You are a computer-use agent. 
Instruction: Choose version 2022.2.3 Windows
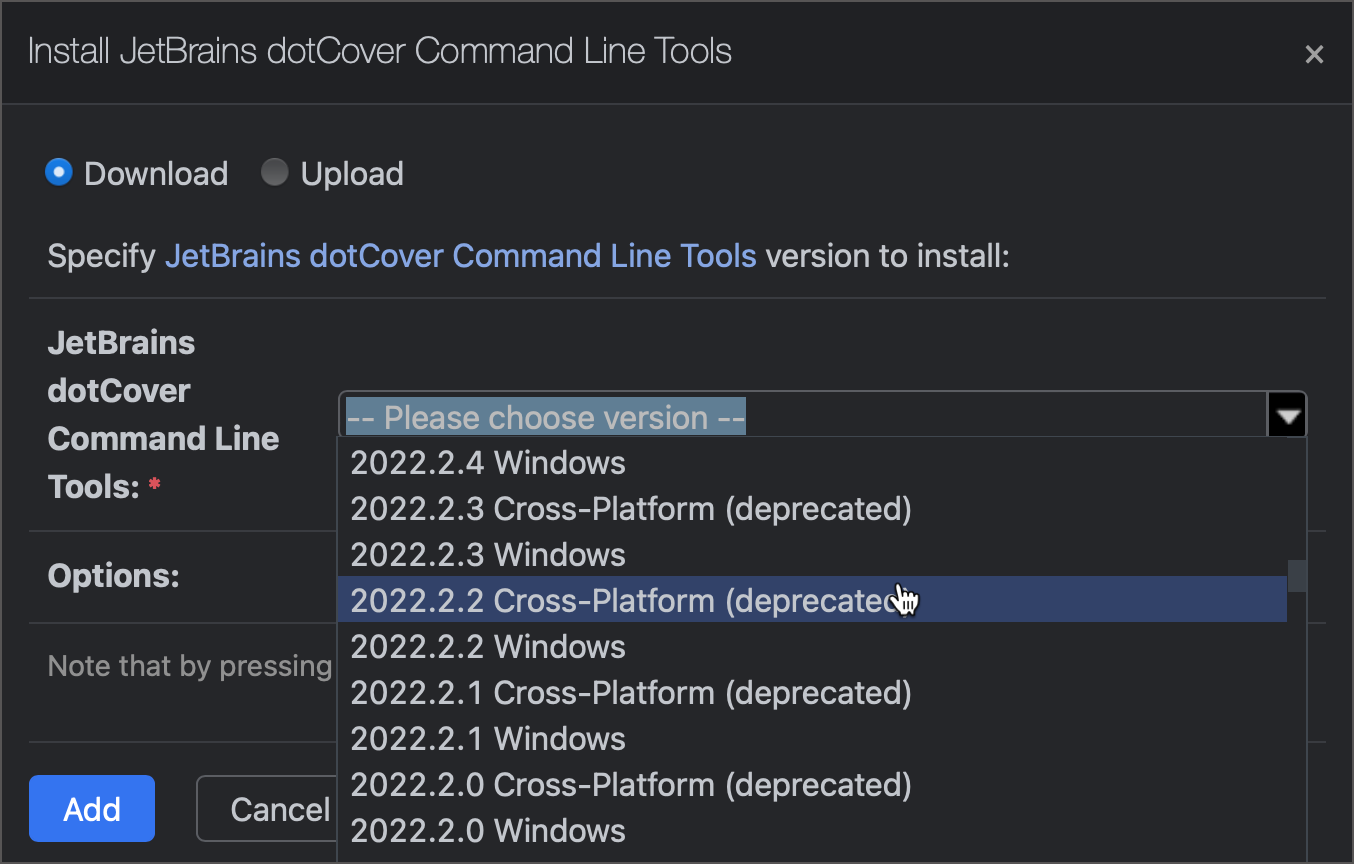coord(487,554)
